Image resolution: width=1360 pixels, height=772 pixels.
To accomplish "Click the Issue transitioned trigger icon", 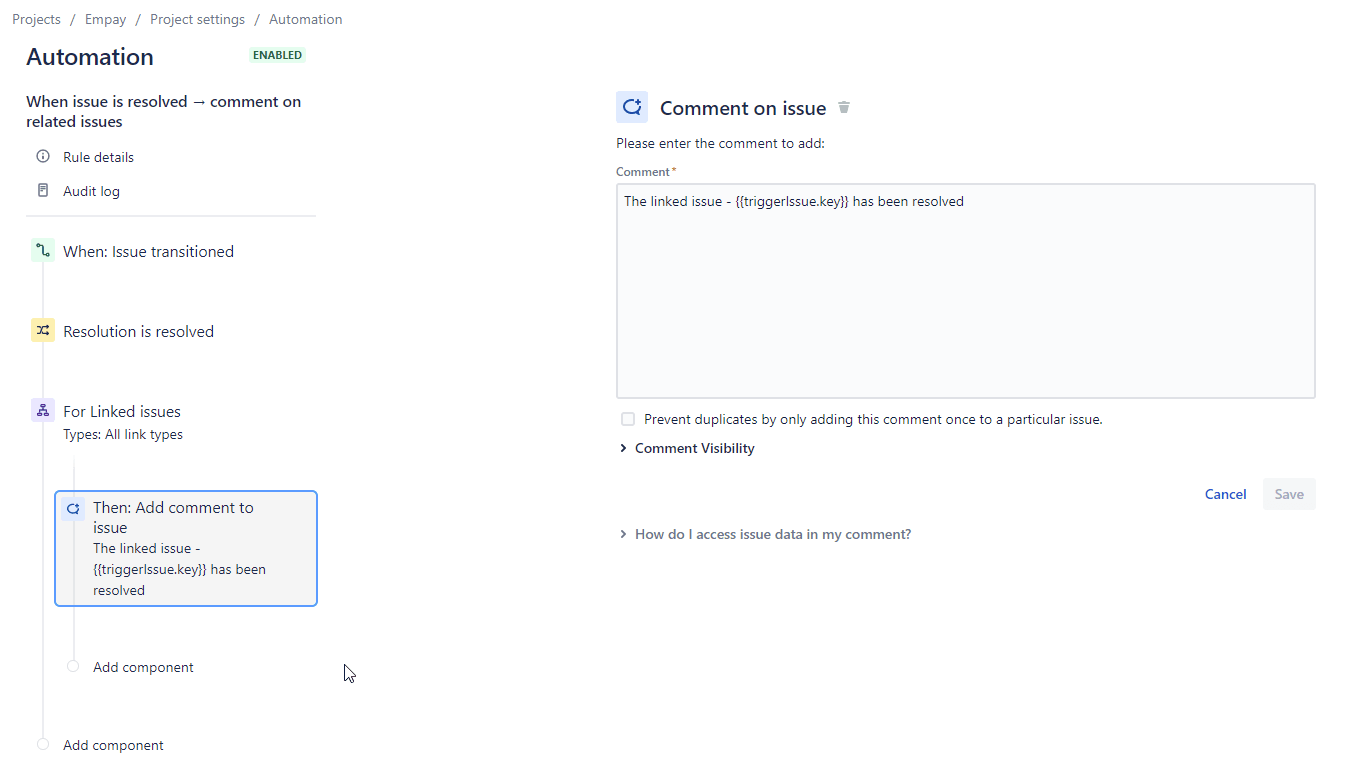I will 42,251.
